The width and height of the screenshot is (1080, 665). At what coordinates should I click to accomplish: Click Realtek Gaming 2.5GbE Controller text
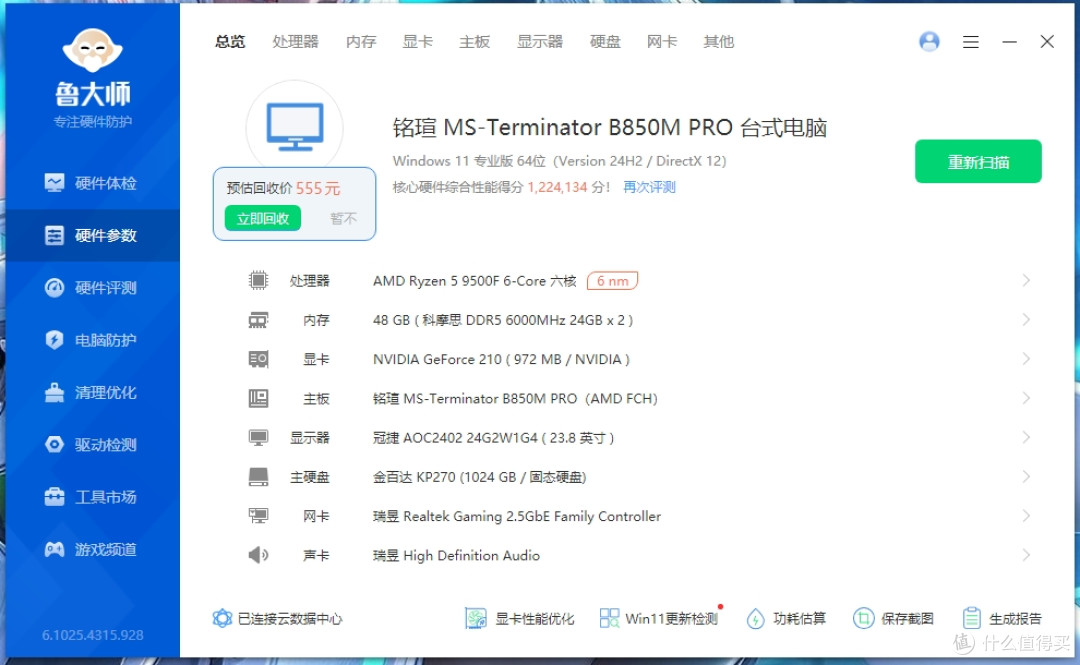coord(517,516)
